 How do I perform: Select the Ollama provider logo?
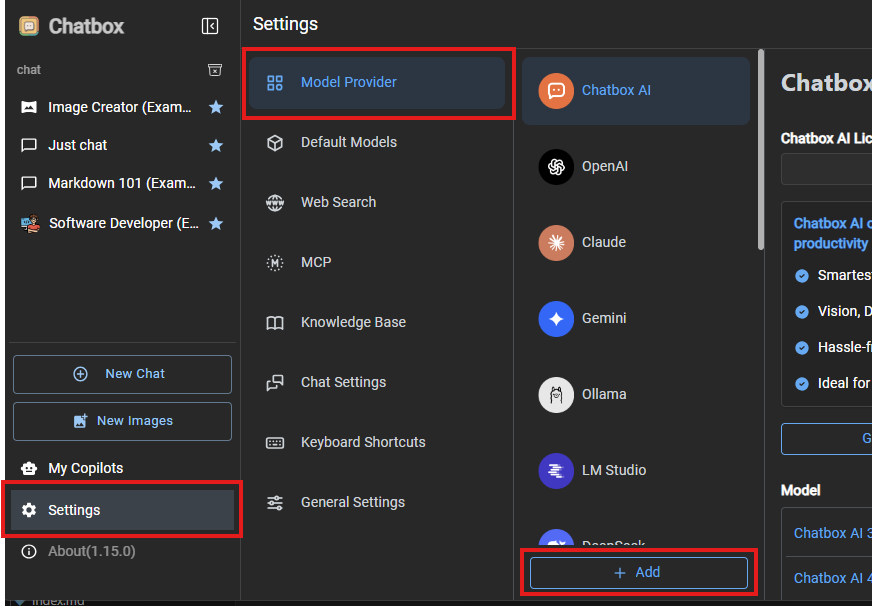coord(556,395)
